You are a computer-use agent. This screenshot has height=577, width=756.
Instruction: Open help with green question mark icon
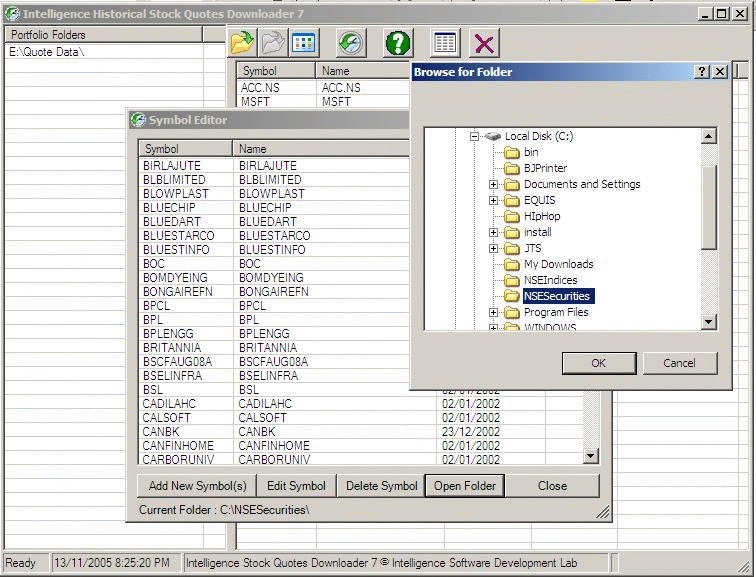(398, 42)
